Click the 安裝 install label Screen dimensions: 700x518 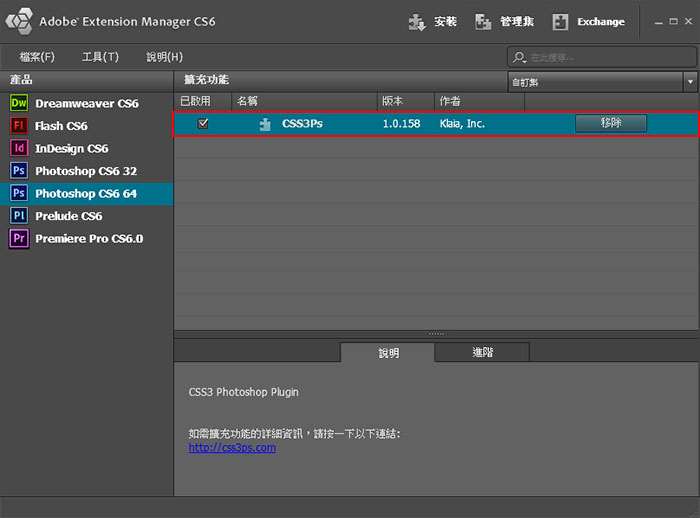tap(445, 22)
